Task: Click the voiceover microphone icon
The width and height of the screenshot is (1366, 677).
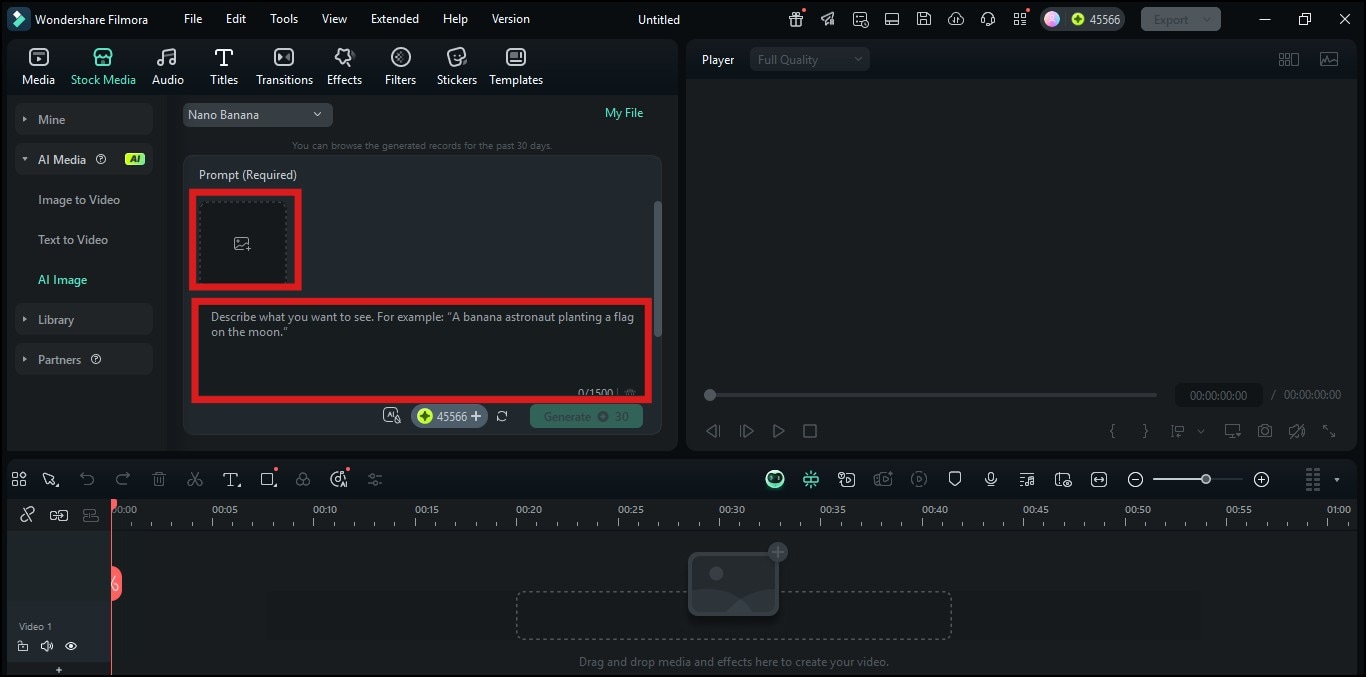Action: click(991, 479)
